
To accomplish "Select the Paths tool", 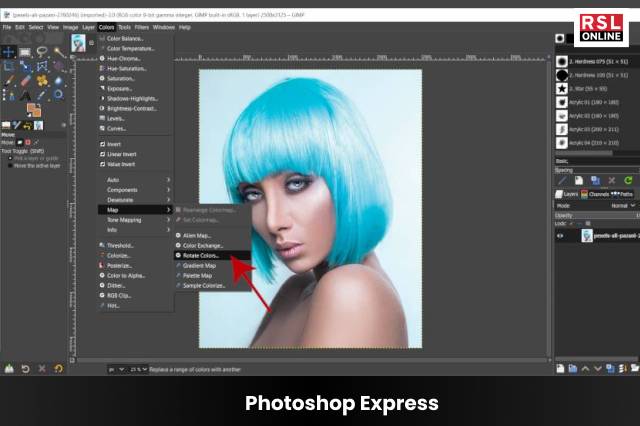I will [8, 95].
